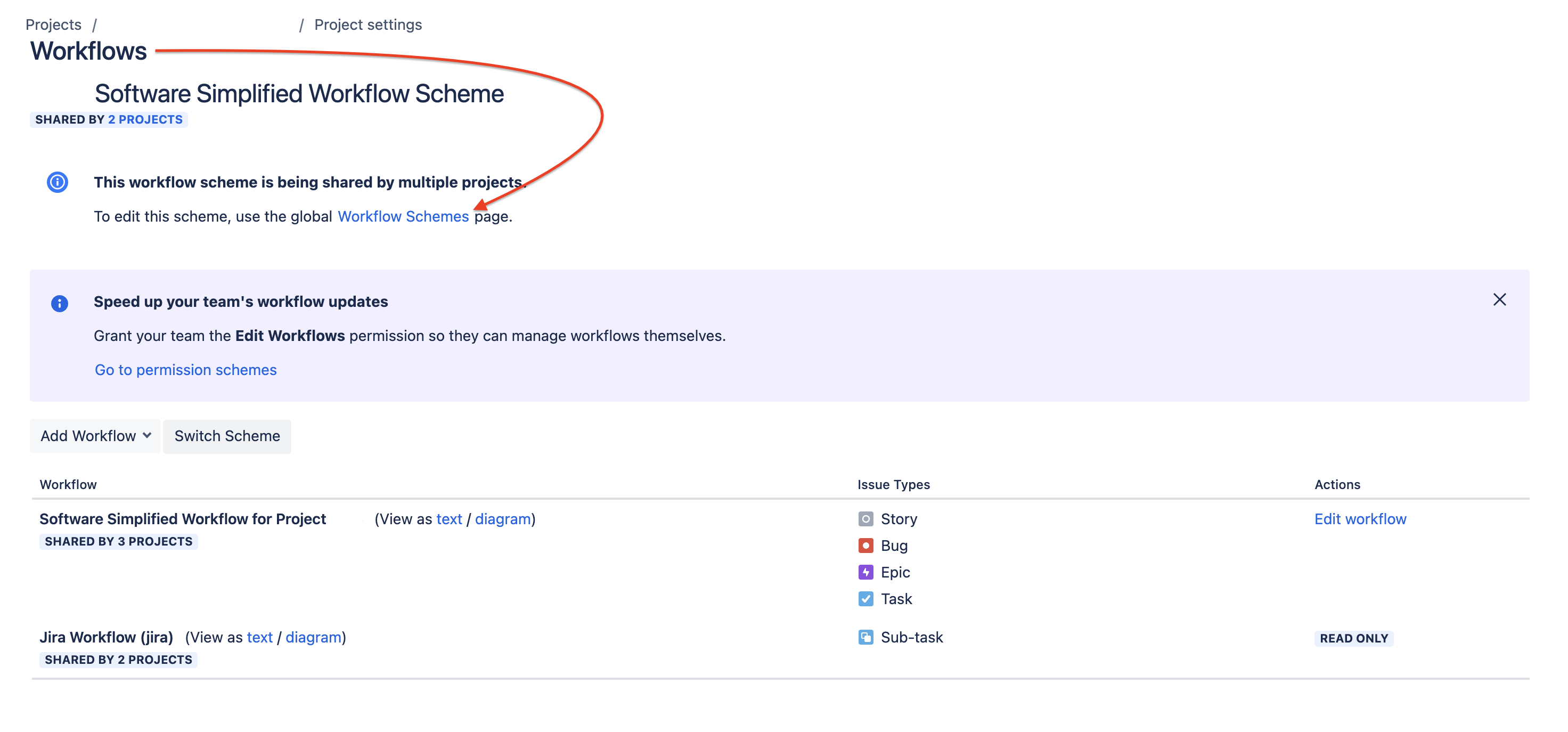The image size is (1568, 732).
Task: Click the Sub-task issue type icon
Action: pos(865,637)
